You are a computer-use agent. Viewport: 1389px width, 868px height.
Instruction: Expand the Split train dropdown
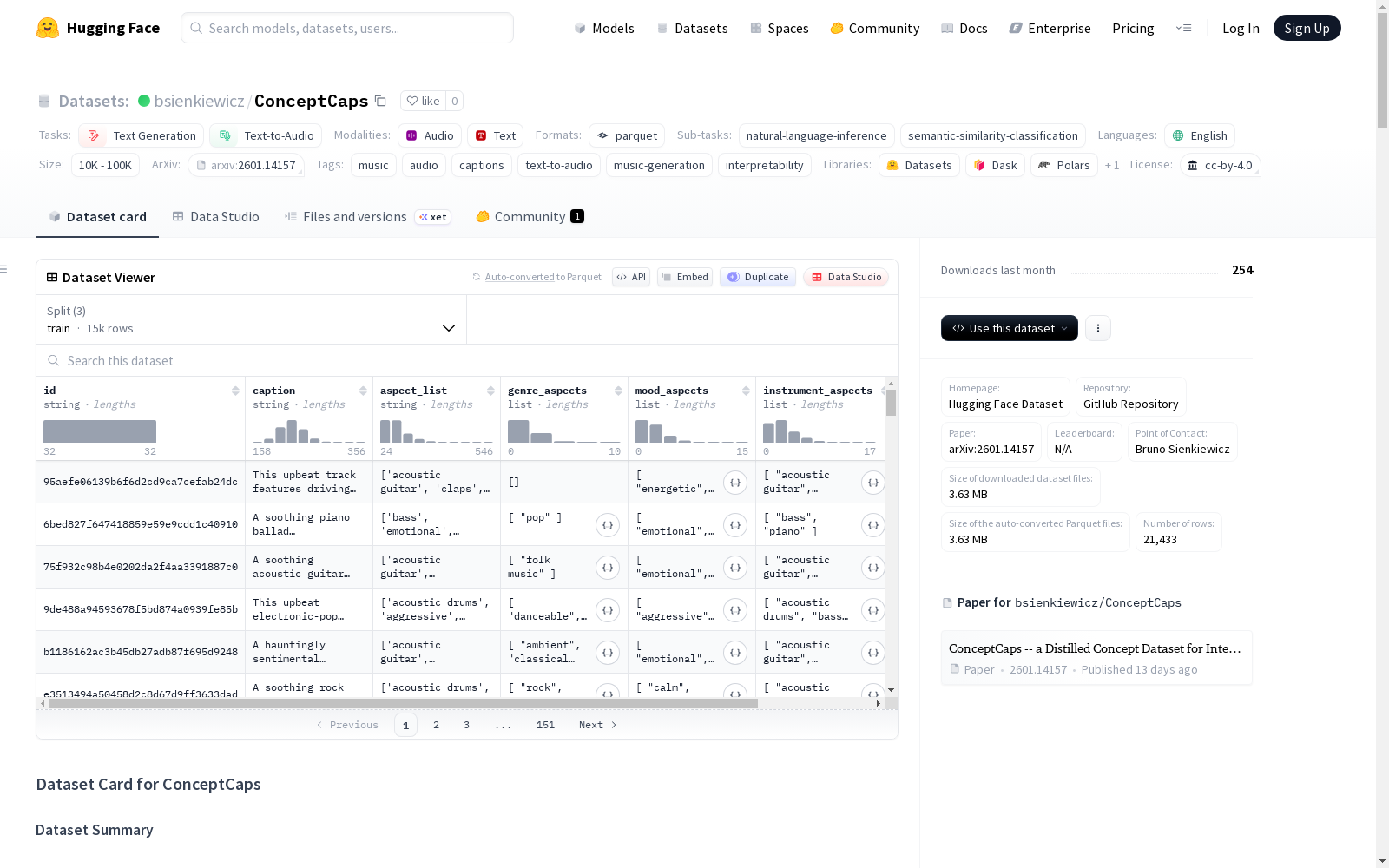tap(251, 319)
